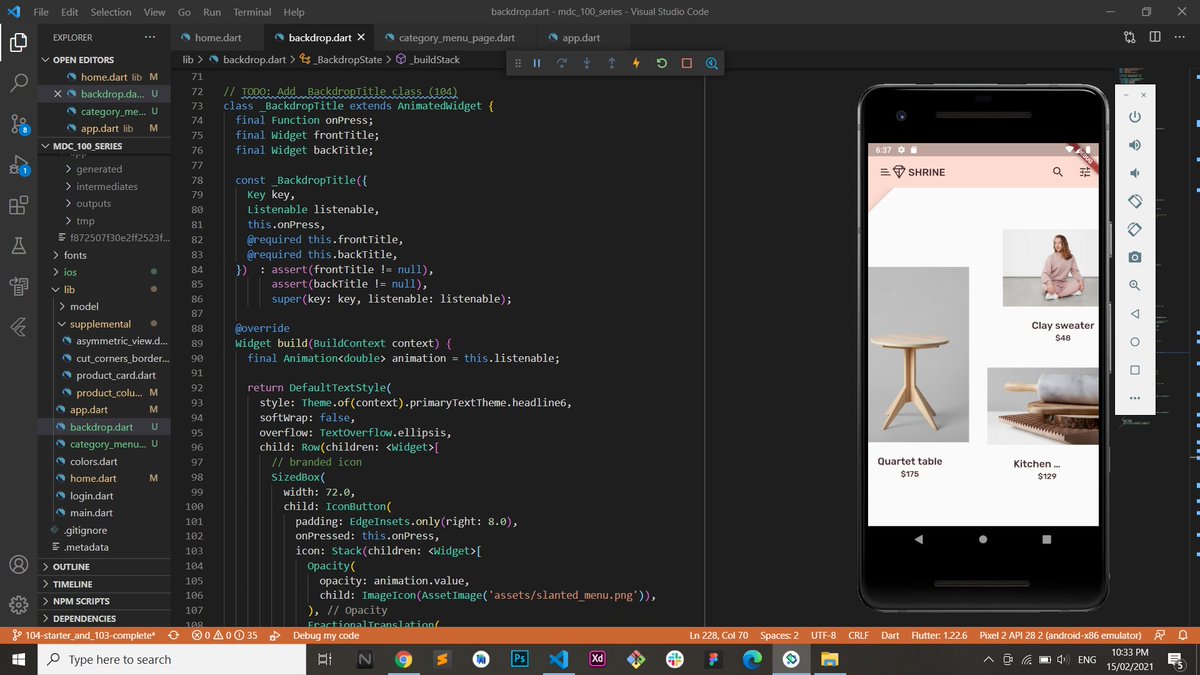The image size is (1200, 675).
Task: Open emulator extended controls (three dots)
Action: [1135, 398]
